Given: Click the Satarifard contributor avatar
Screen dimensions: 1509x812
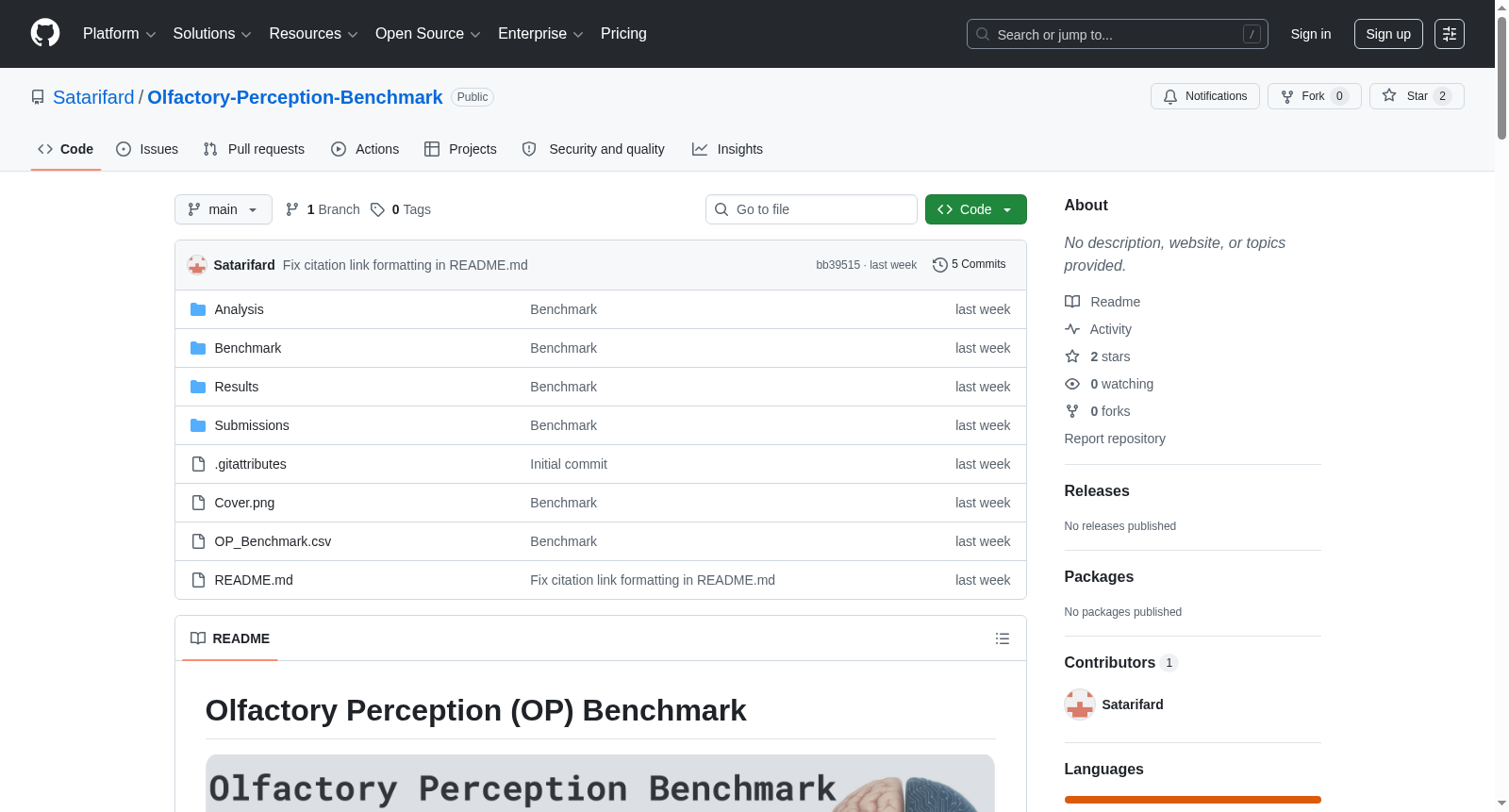Looking at the screenshot, I should pos(1080,704).
